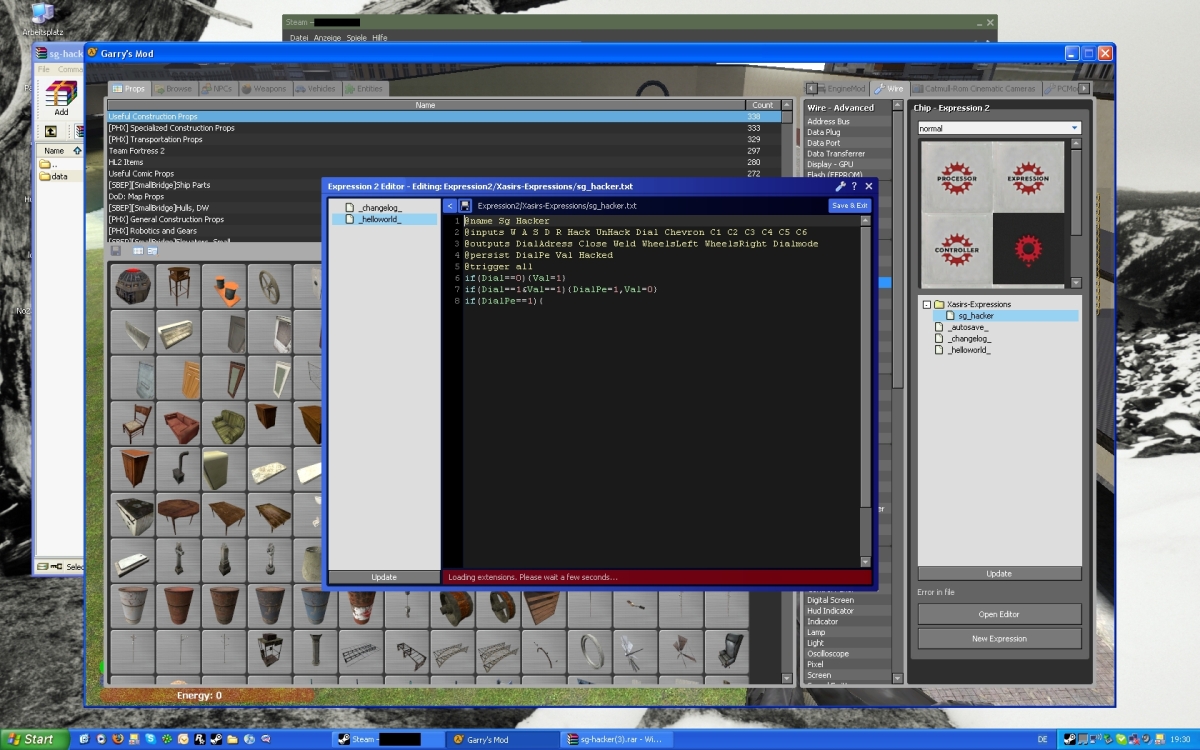The width and height of the screenshot is (1200, 750).
Task: Click the question mark help icon
Action: click(x=854, y=186)
